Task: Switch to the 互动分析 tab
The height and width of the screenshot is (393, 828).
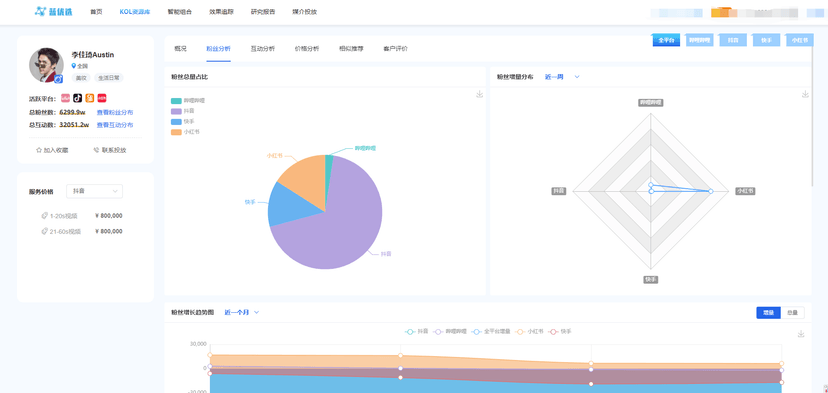Action: tap(263, 49)
